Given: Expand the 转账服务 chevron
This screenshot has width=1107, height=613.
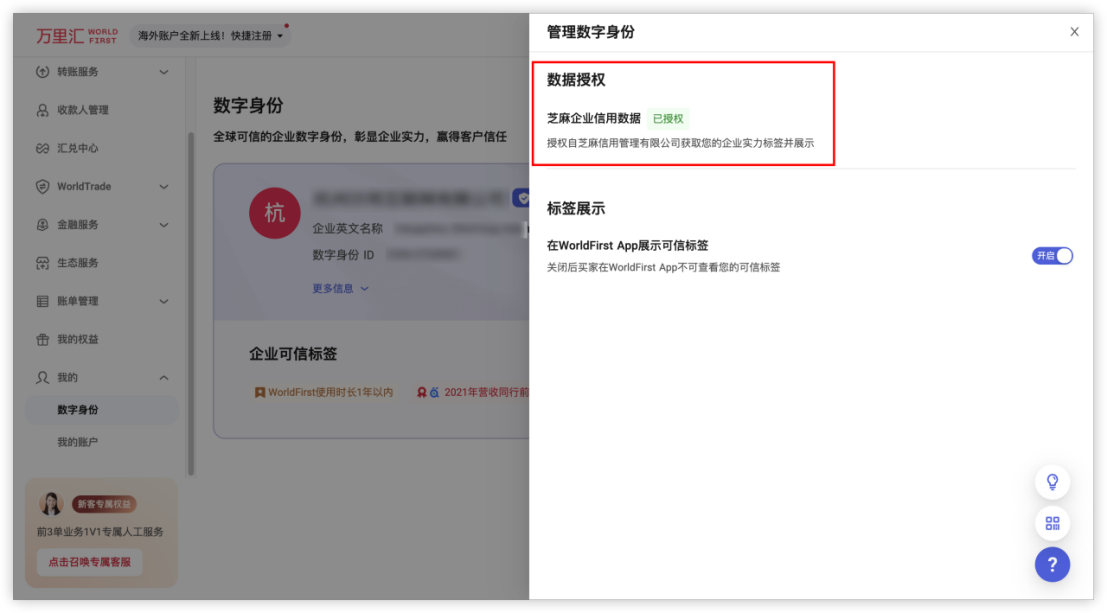Looking at the screenshot, I should coord(164,72).
